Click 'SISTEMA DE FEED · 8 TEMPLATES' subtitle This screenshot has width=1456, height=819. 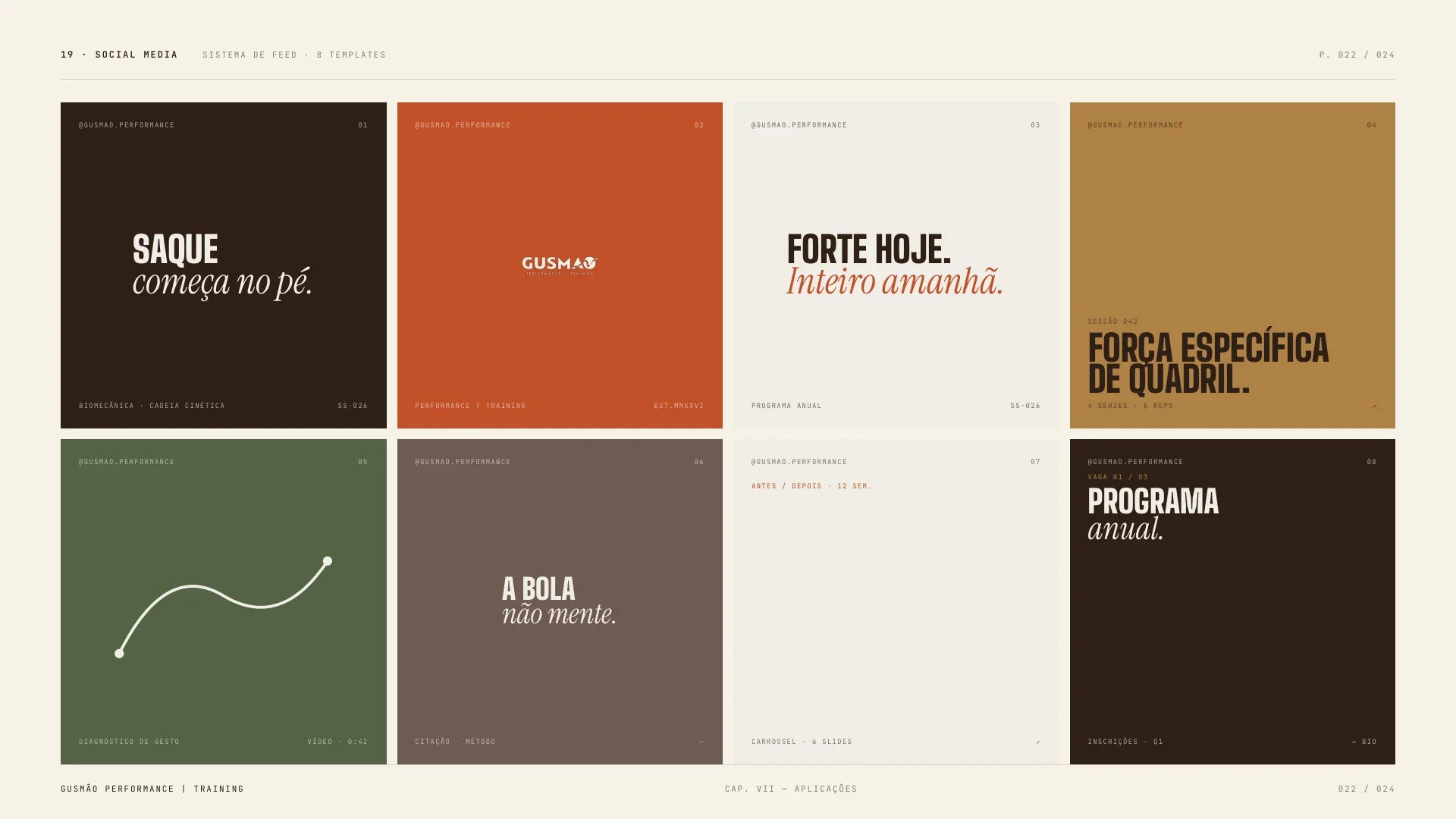294,55
